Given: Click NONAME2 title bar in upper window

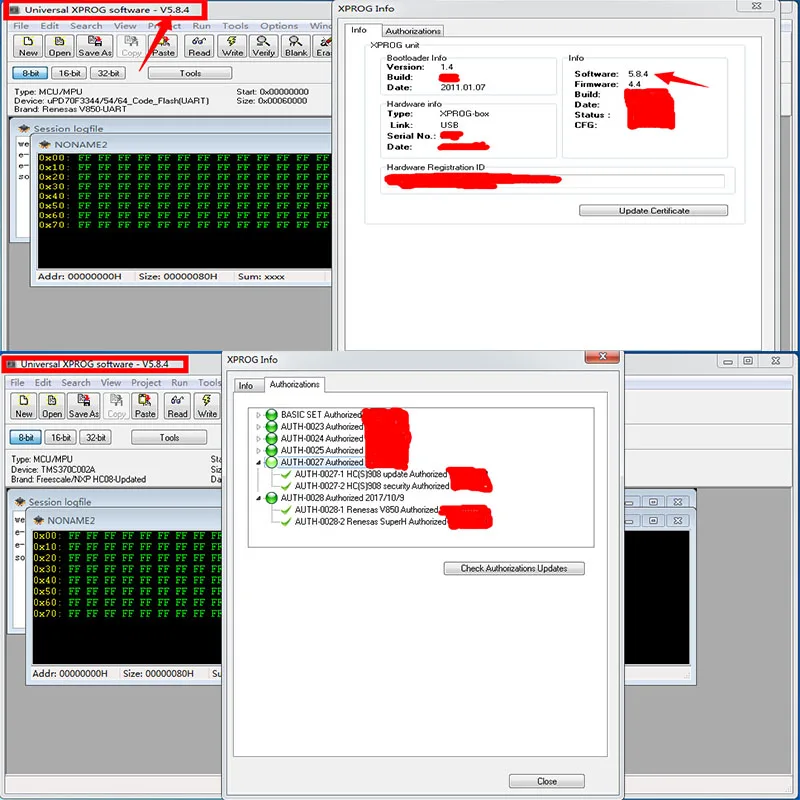Looking at the screenshot, I should point(183,144).
